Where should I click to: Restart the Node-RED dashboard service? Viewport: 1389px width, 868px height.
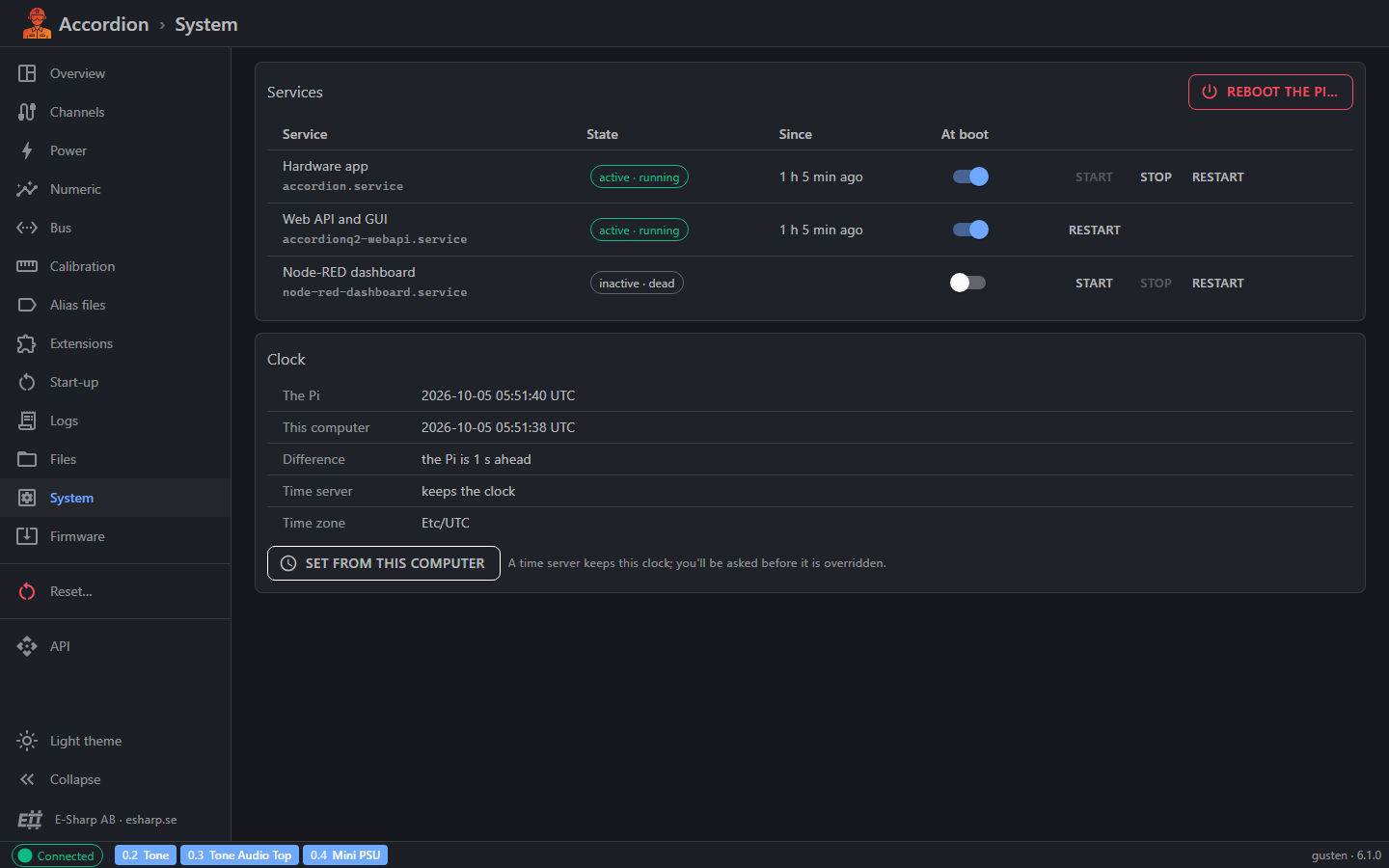click(1217, 283)
